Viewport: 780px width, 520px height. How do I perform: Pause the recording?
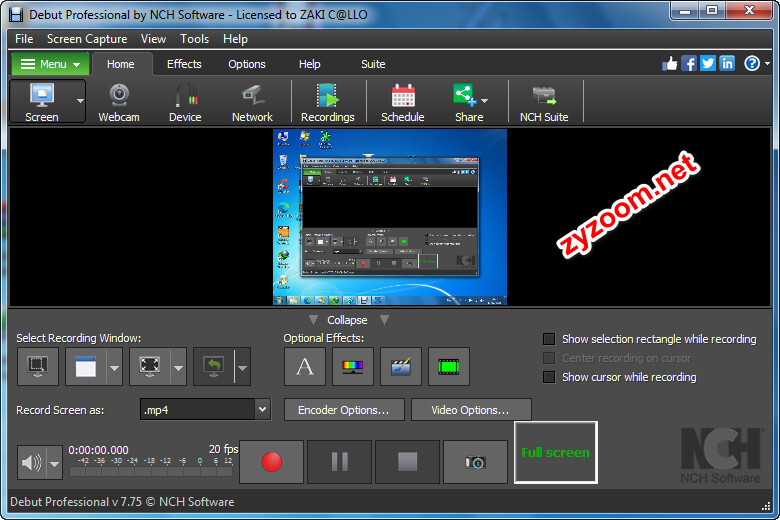pos(340,462)
